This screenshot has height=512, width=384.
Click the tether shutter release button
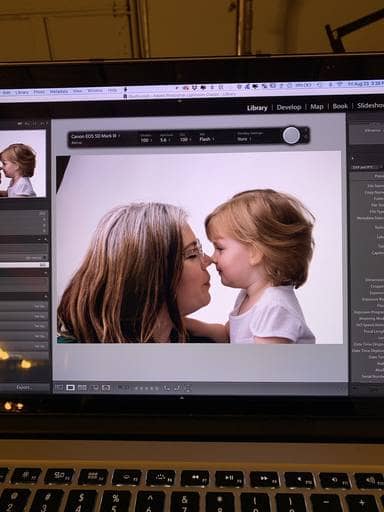click(x=291, y=135)
